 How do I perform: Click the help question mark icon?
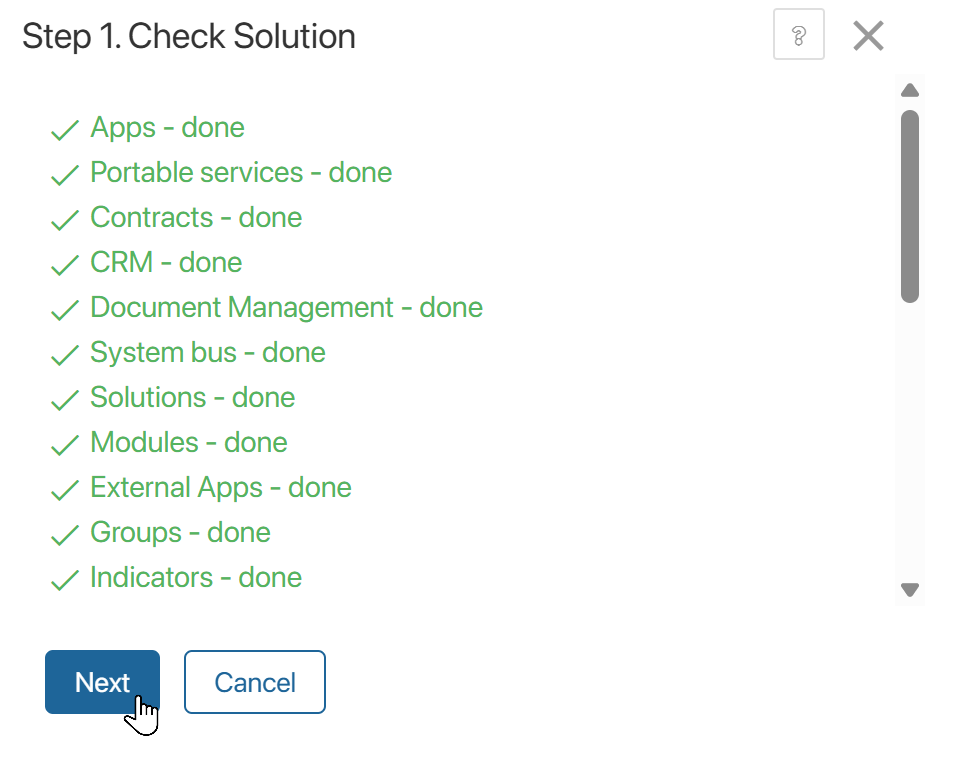click(x=798, y=34)
